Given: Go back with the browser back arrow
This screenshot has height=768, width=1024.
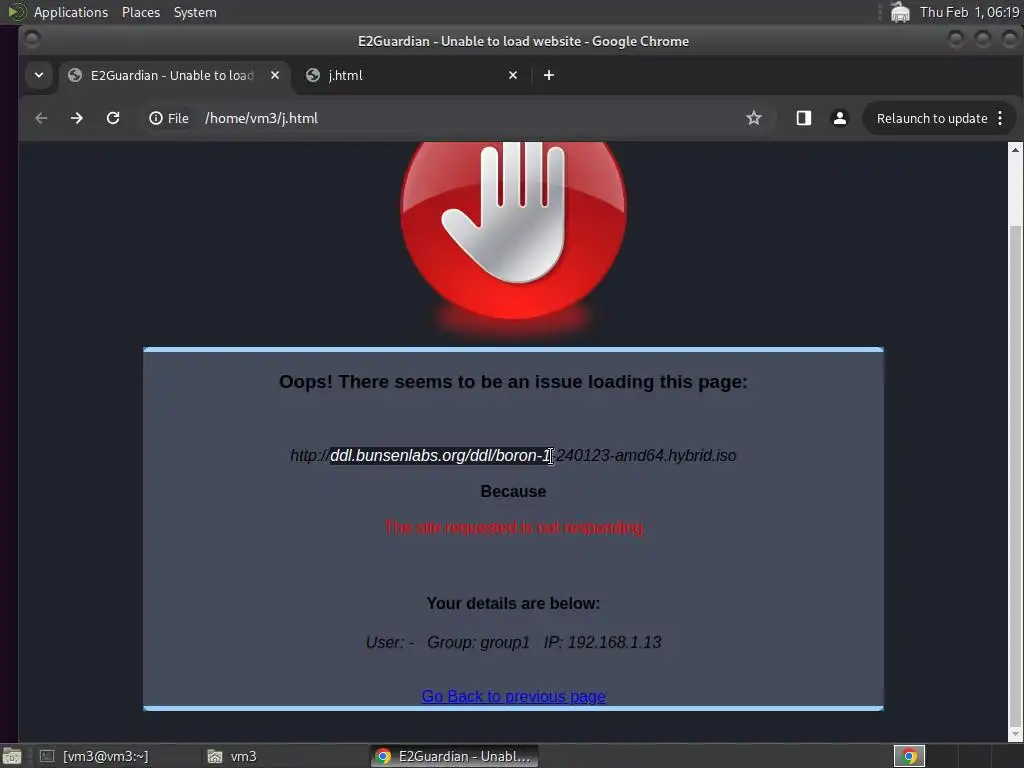Looking at the screenshot, I should 41,118.
